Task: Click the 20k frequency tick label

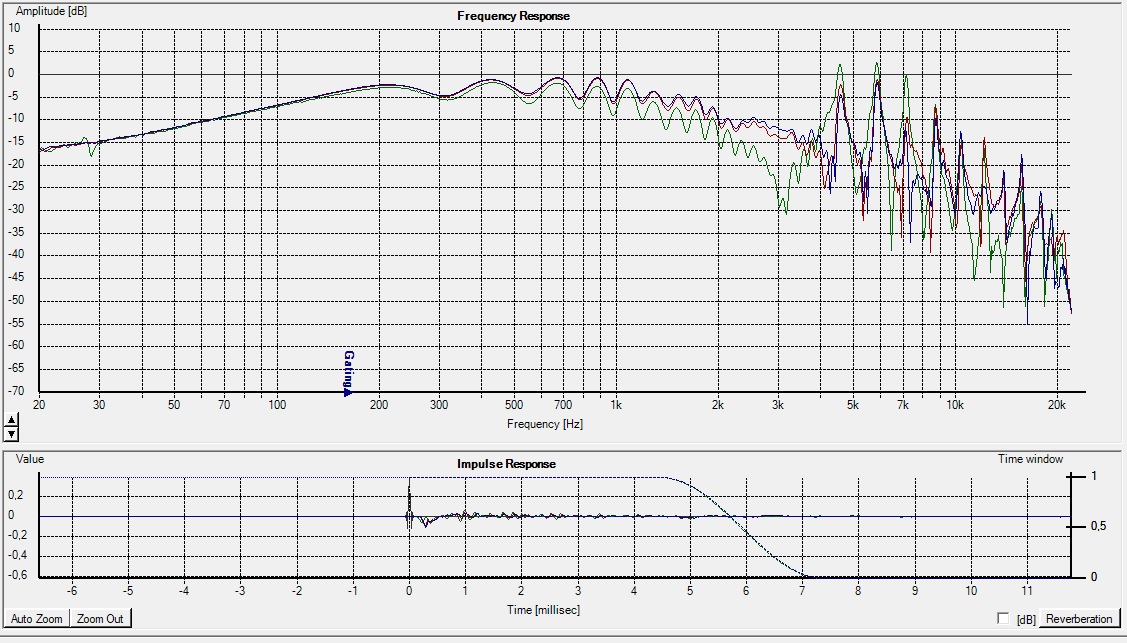Action: [x=1057, y=405]
